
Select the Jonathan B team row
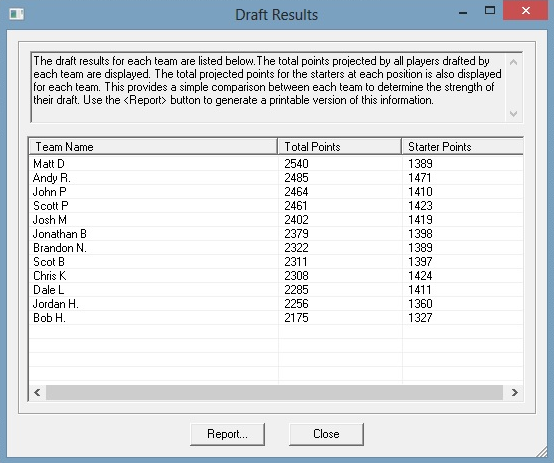[276, 234]
